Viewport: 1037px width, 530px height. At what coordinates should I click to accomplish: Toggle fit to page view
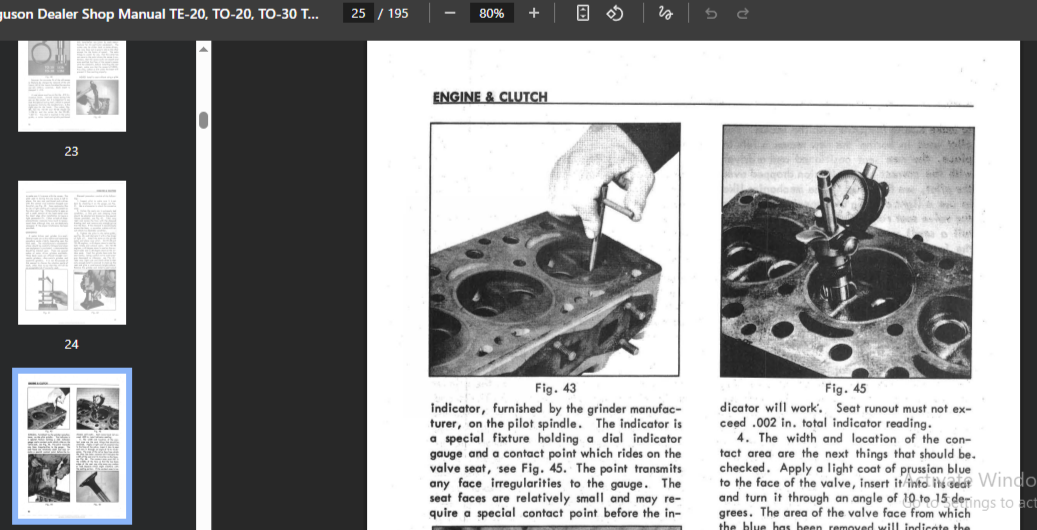[583, 13]
